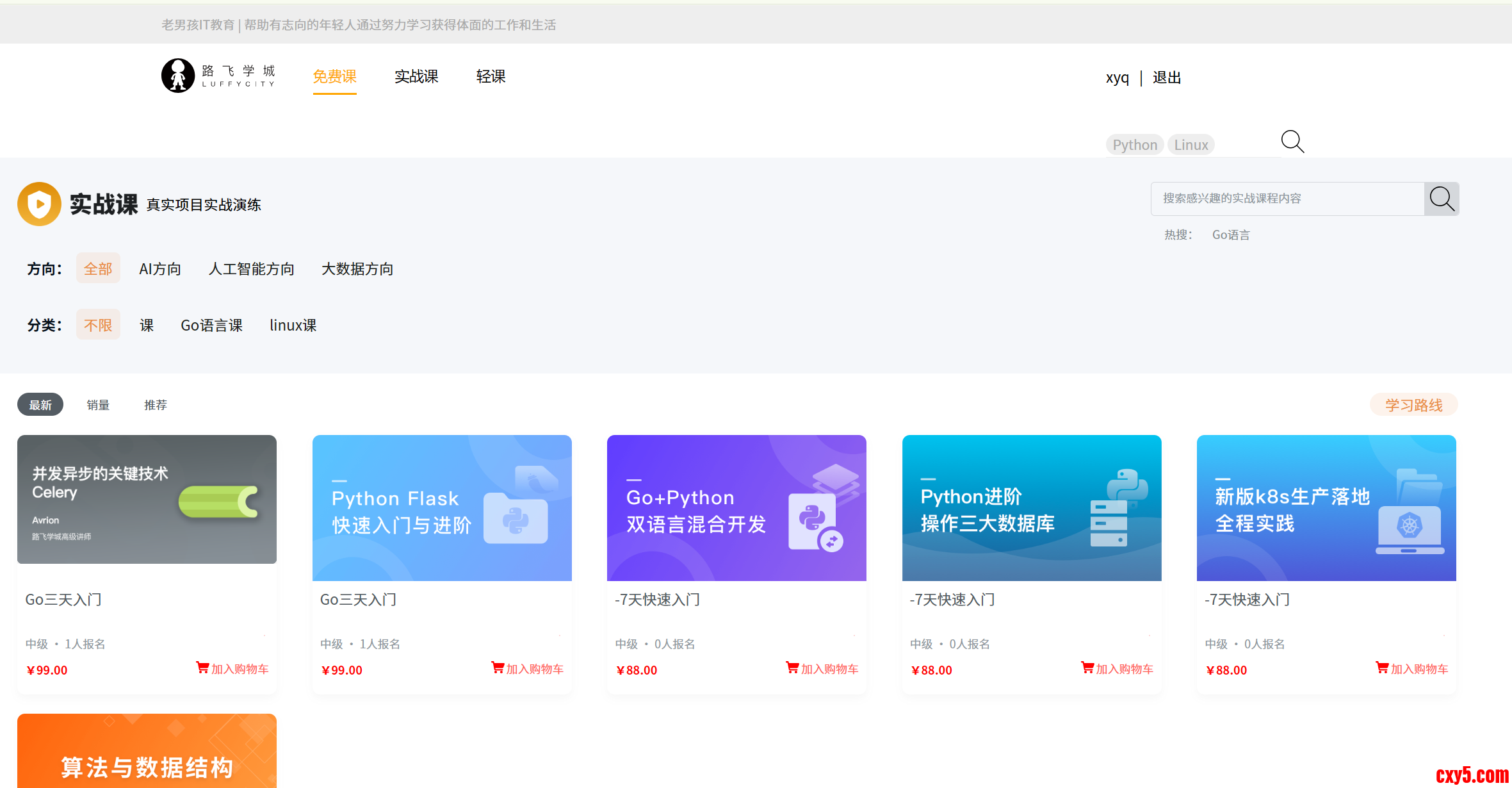Screen dimensions: 1512x788
Task: Choose the Go语言课 category filter
Action: coord(211,325)
